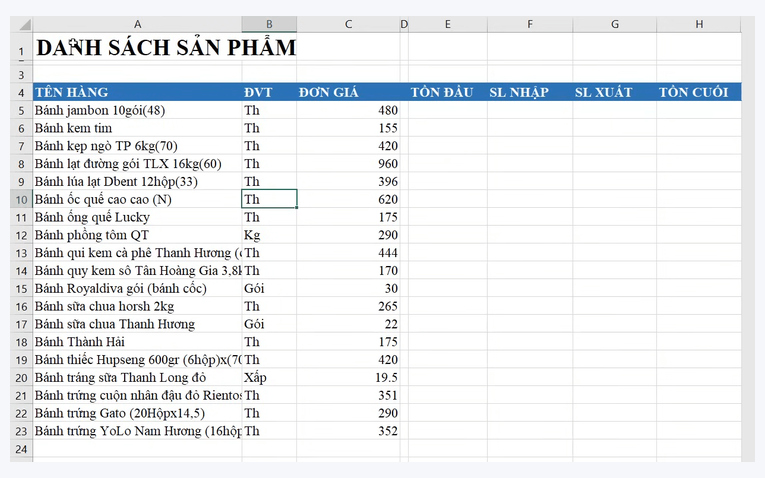
Task: Select row 24 header
Action: pos(21,449)
